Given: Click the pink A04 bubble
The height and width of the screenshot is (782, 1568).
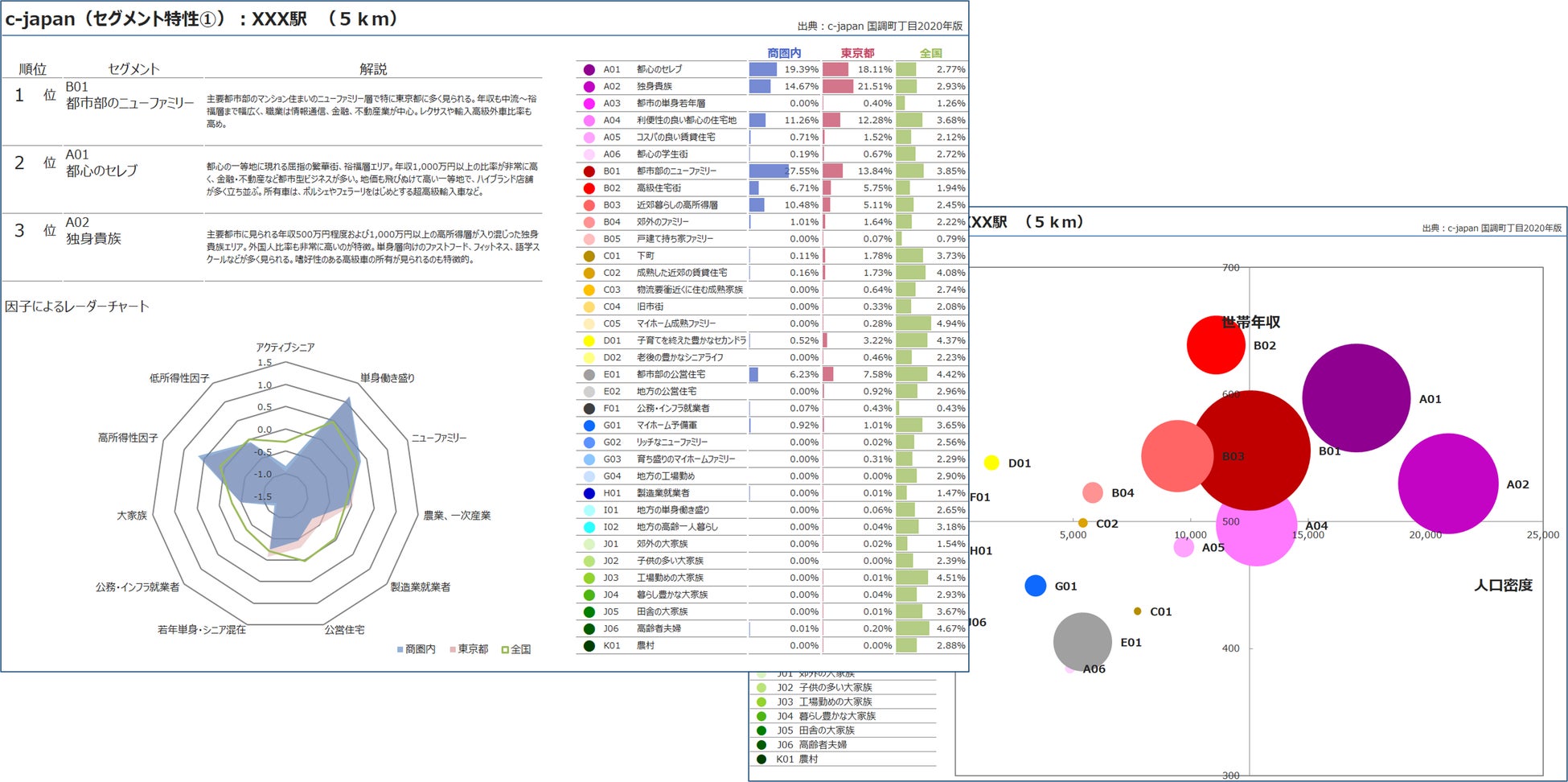Looking at the screenshot, I should [x=1257, y=527].
